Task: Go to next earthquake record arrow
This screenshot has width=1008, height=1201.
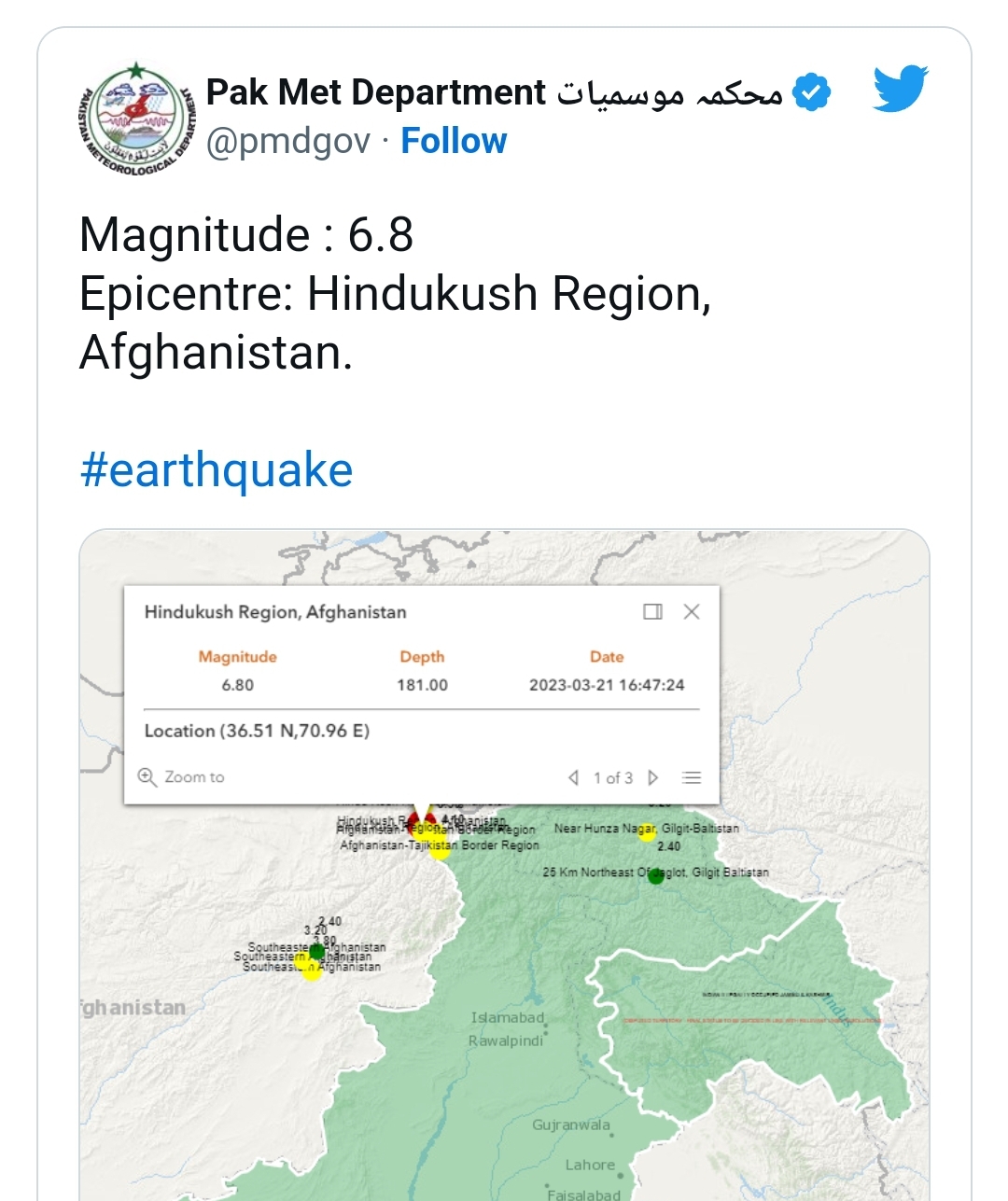Action: tap(653, 777)
